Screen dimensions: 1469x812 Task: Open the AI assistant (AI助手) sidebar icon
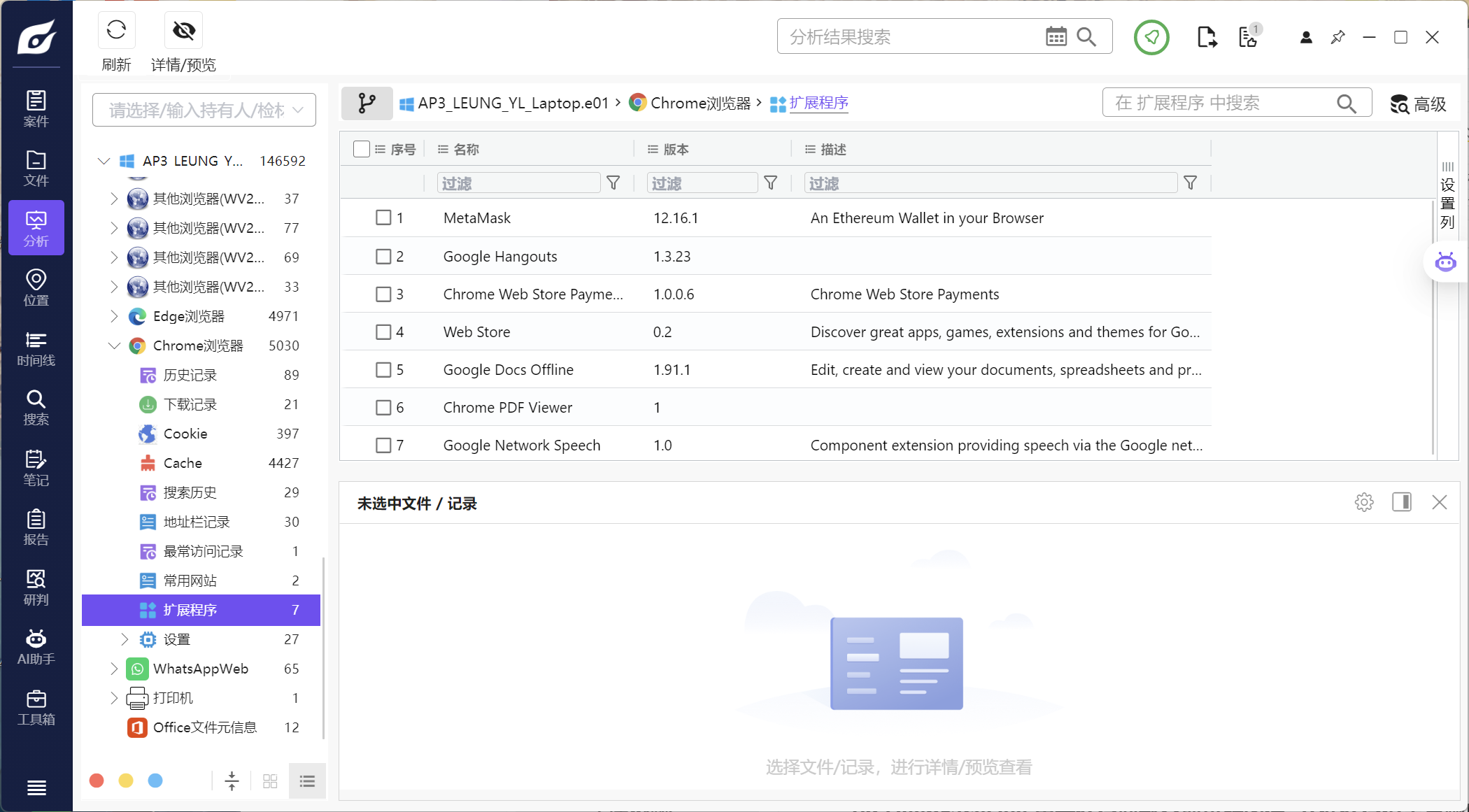click(x=36, y=647)
